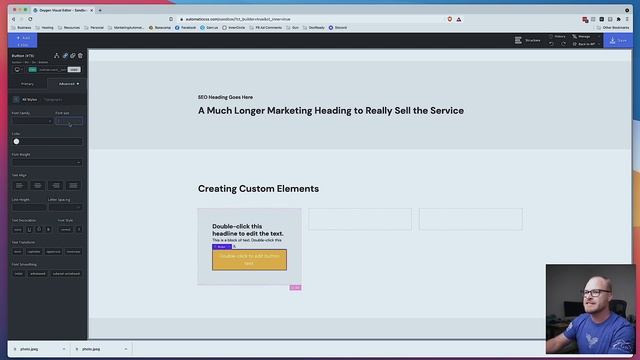Save the page with Save button
Viewport: 640px width, 360px height.
(618, 40)
